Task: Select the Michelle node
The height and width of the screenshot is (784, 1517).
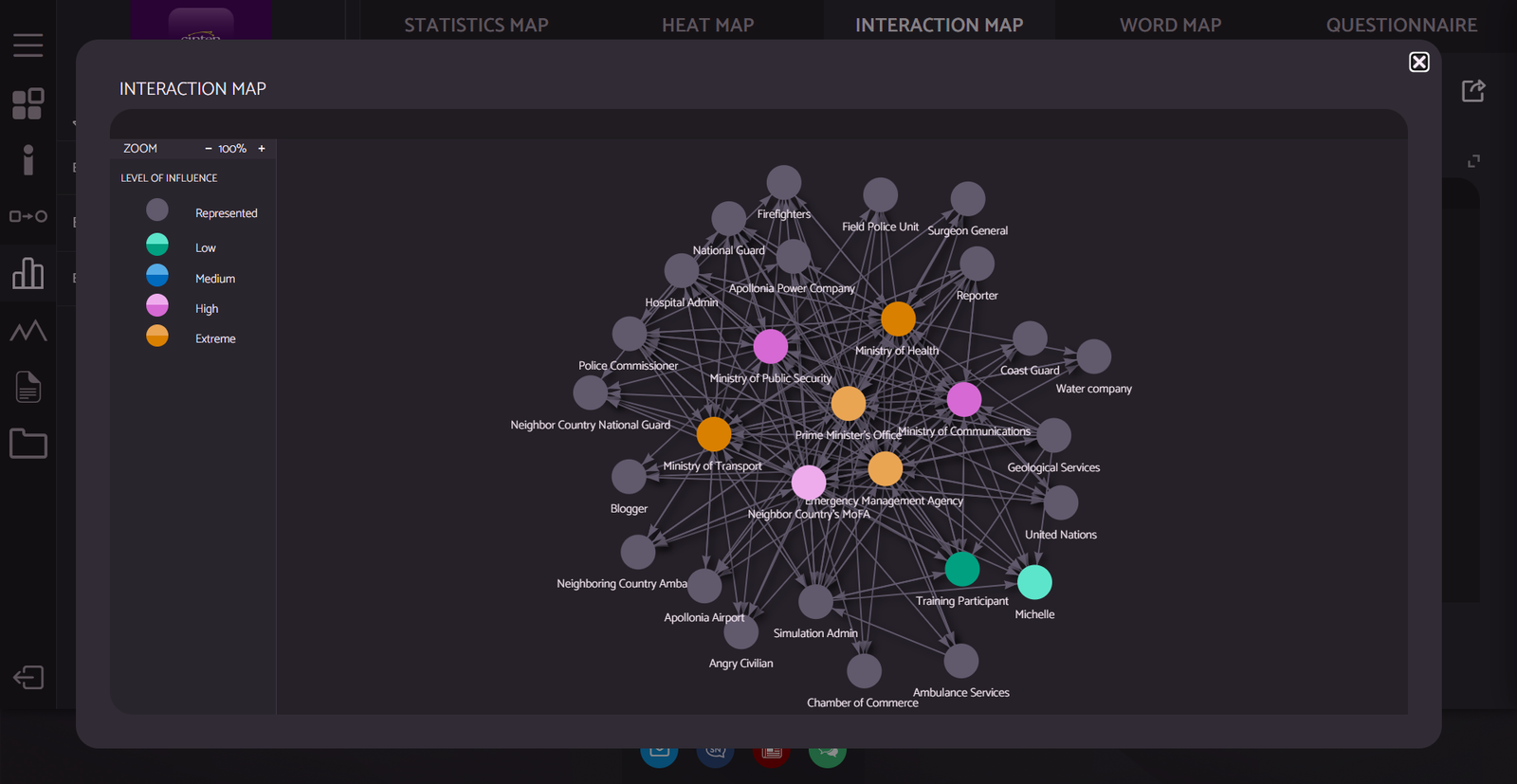Action: tap(1035, 582)
